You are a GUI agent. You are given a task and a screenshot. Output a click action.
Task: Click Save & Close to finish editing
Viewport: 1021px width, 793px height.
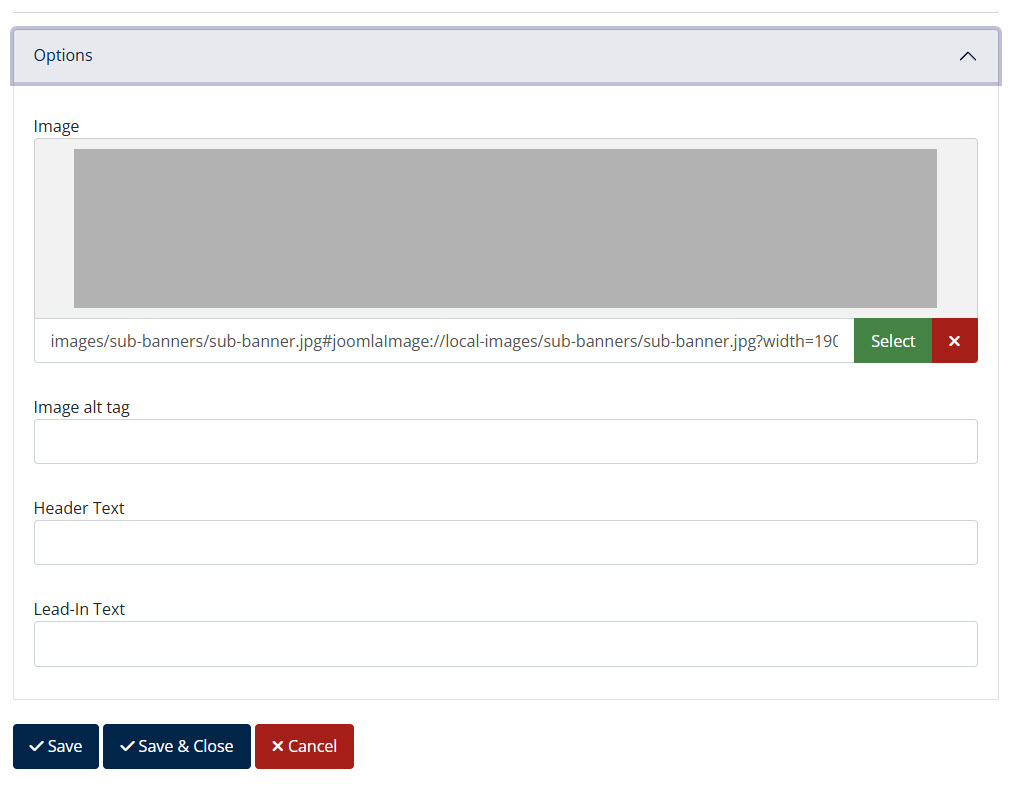(x=177, y=745)
